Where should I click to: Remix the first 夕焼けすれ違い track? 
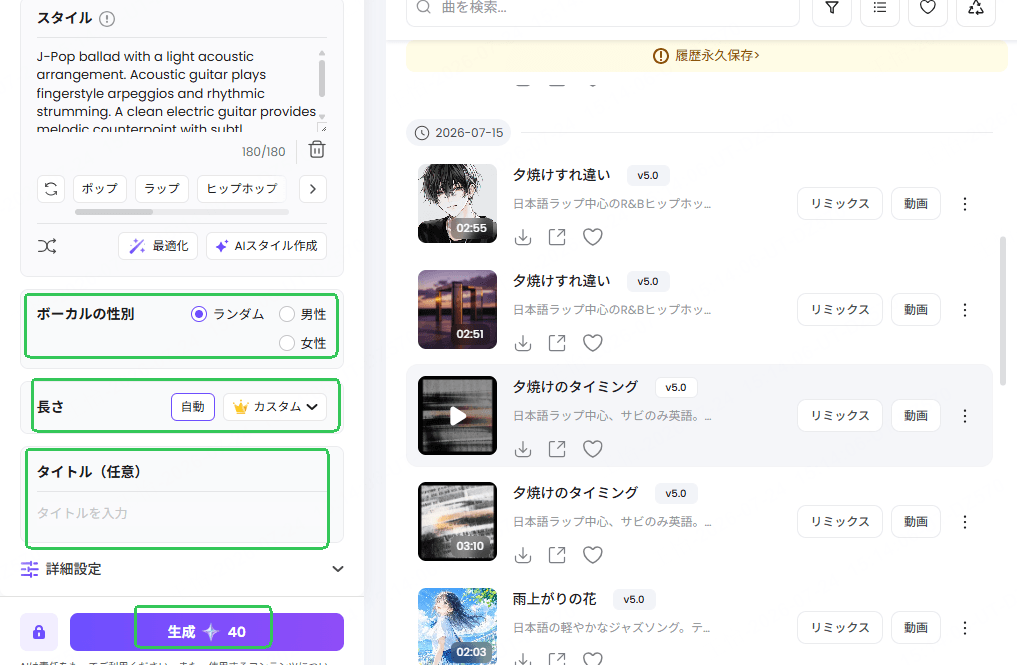click(x=840, y=204)
